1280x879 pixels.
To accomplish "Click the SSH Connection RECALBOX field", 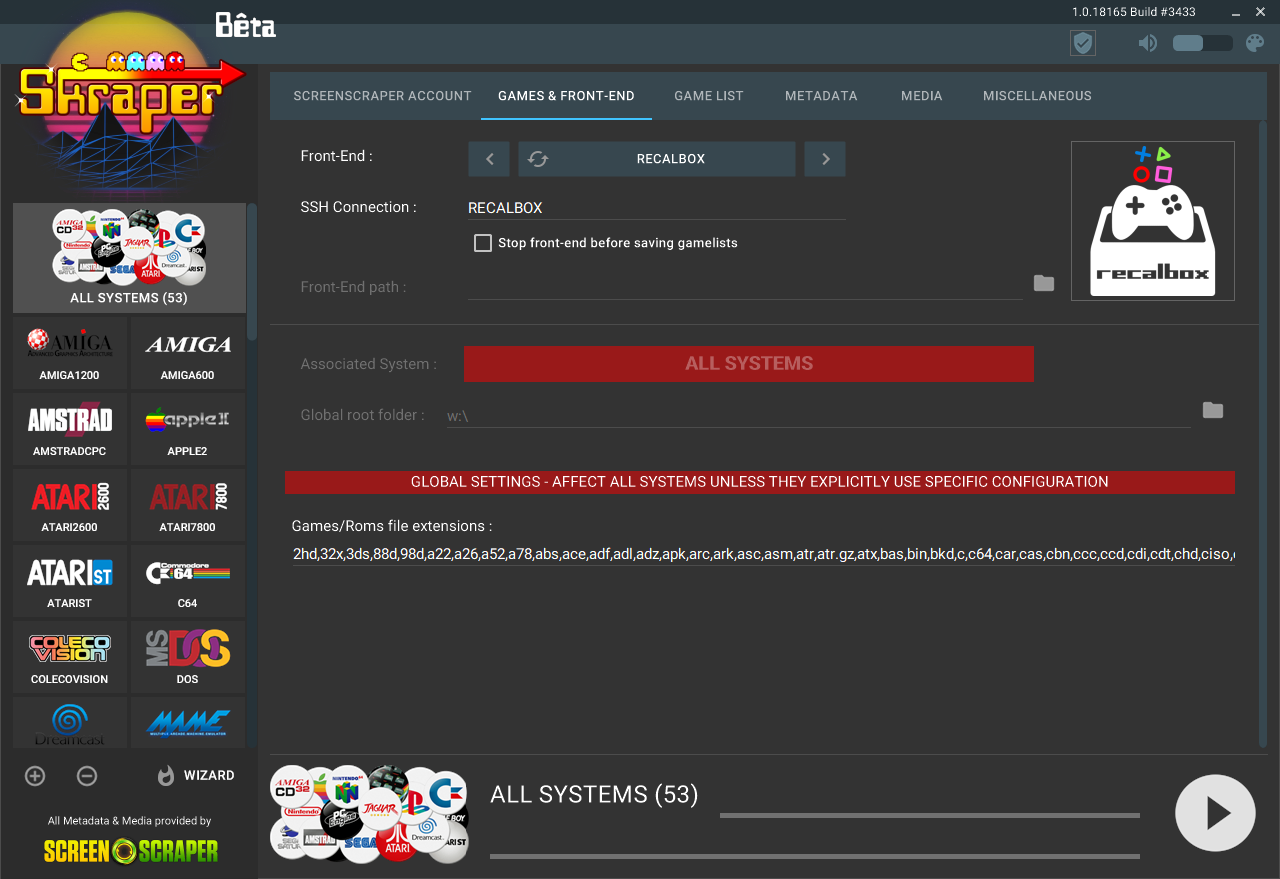I will pos(657,208).
